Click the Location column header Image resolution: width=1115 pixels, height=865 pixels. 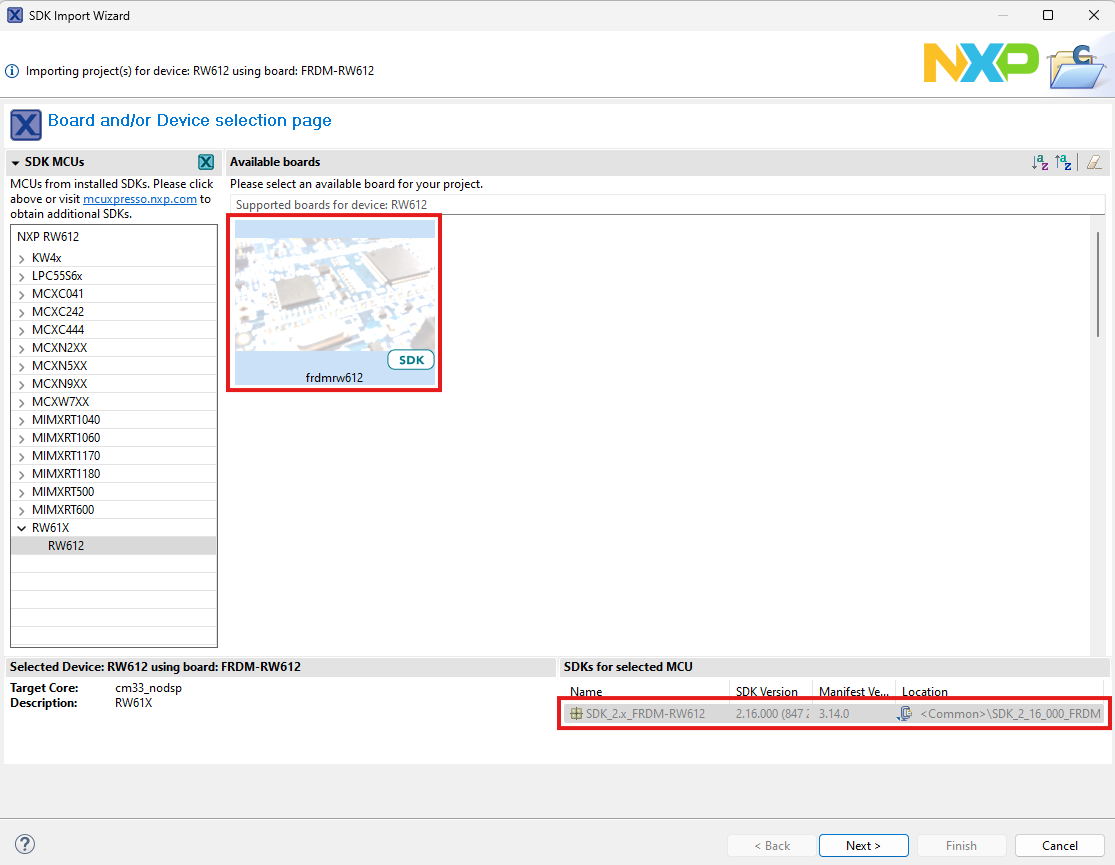click(x=925, y=692)
